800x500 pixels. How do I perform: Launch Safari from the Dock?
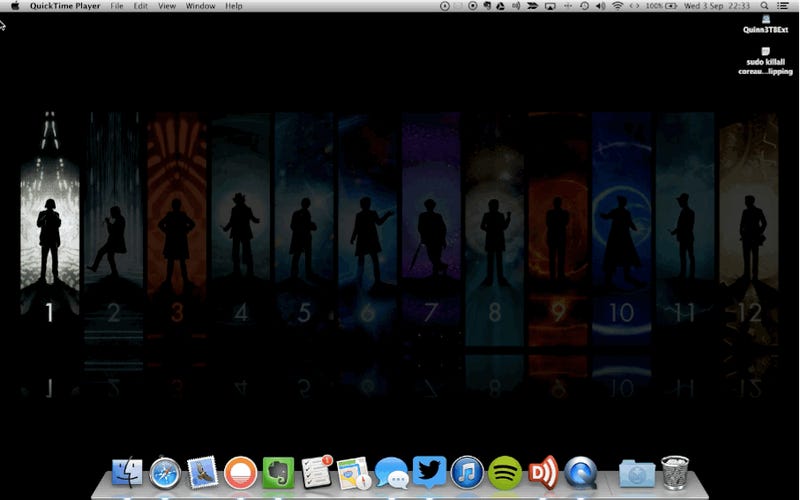[165, 473]
